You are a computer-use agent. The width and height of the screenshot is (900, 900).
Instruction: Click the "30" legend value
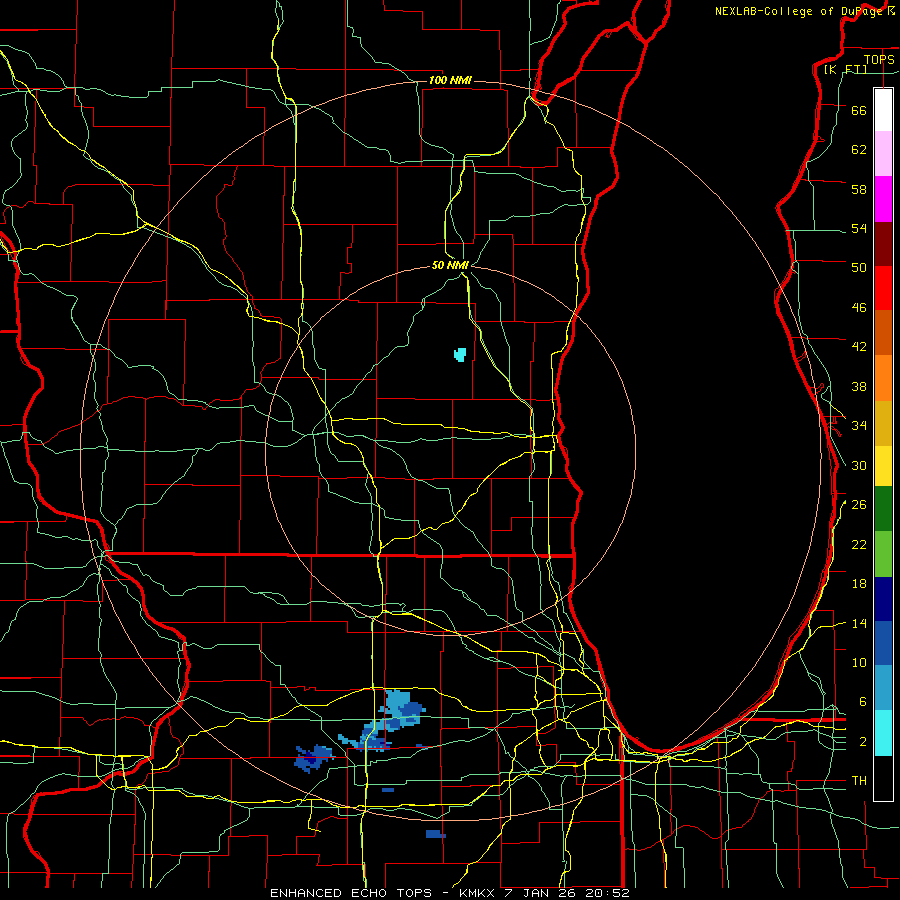pyautogui.click(x=859, y=465)
